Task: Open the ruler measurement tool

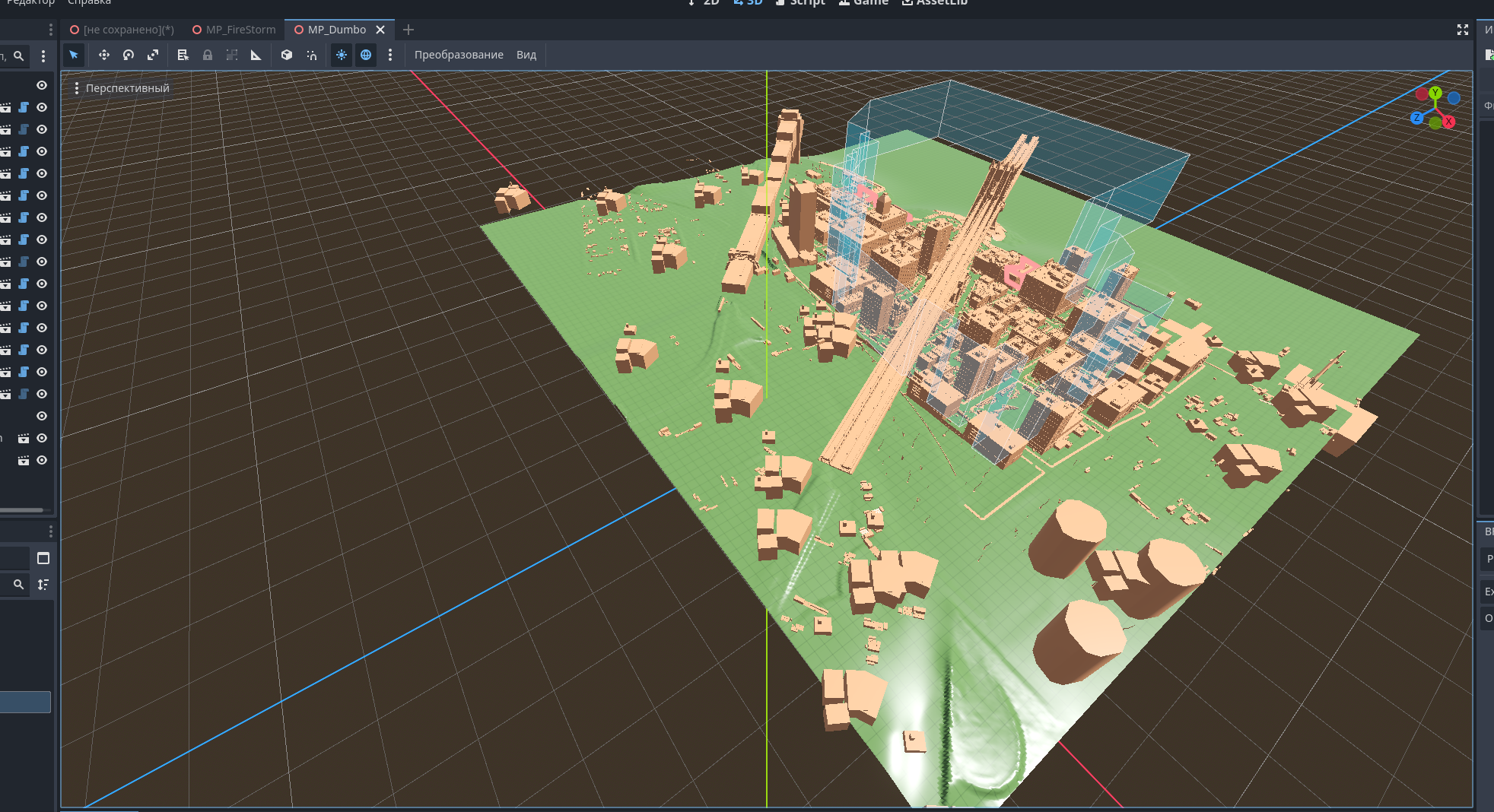Action: click(x=256, y=55)
